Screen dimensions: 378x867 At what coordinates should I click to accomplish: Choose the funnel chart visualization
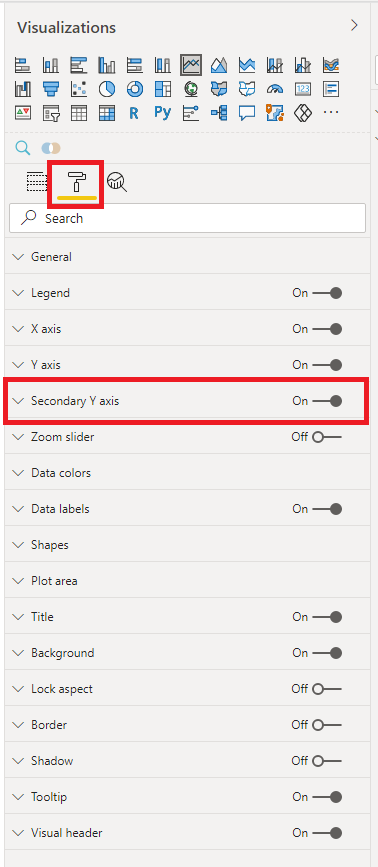coord(50,89)
